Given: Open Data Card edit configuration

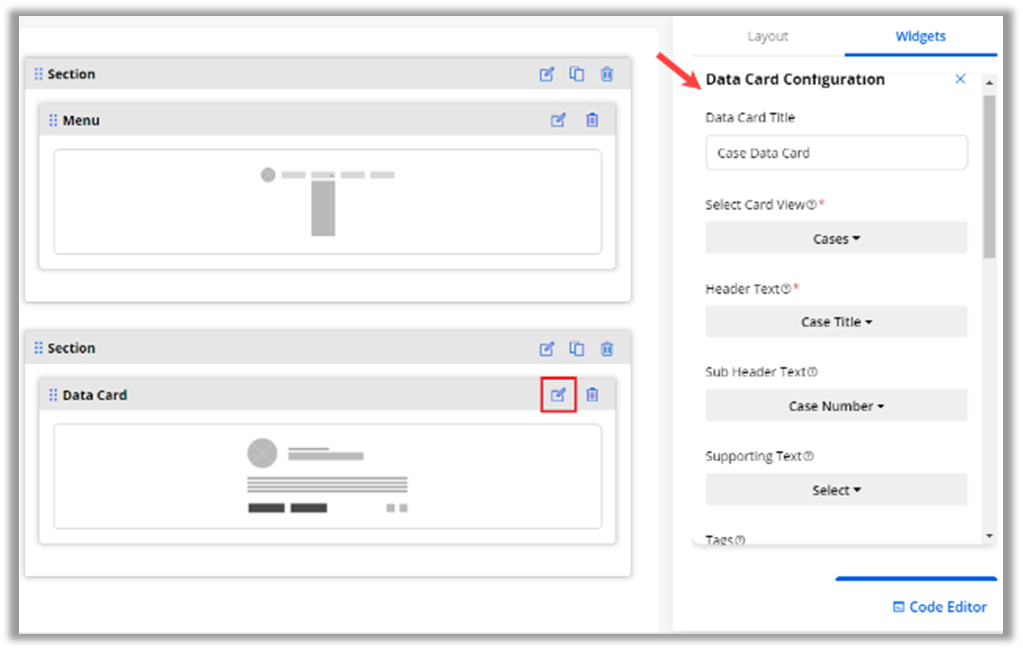Looking at the screenshot, I should point(558,395).
